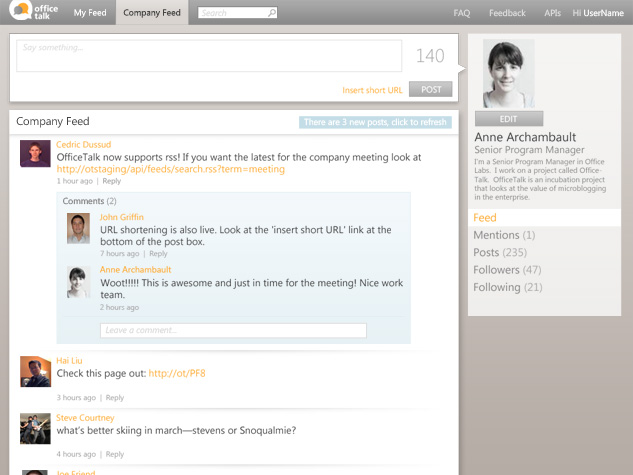Screen dimensions: 633x475
Task: Click the Leave a comment field
Action: tap(233, 330)
